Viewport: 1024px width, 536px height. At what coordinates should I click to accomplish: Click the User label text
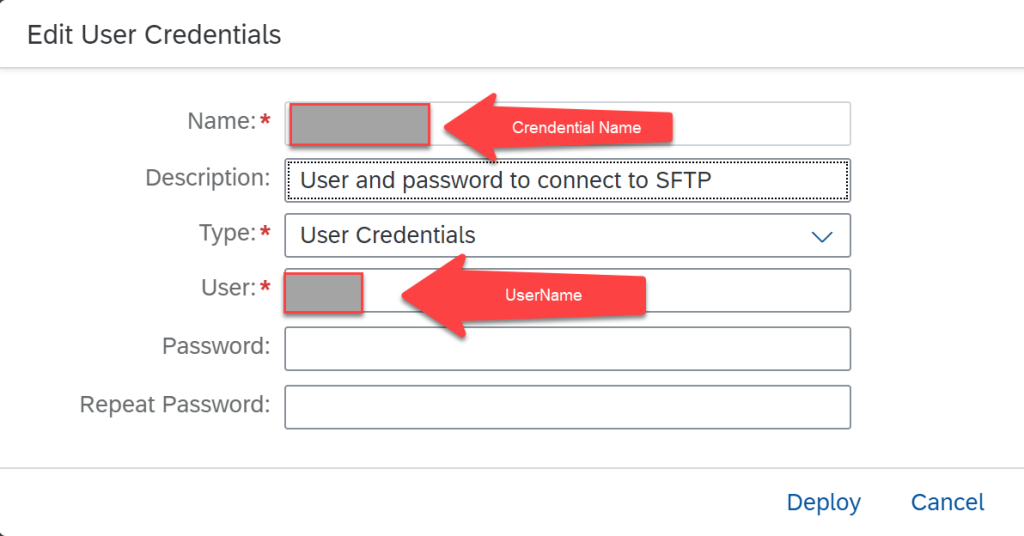(x=228, y=288)
